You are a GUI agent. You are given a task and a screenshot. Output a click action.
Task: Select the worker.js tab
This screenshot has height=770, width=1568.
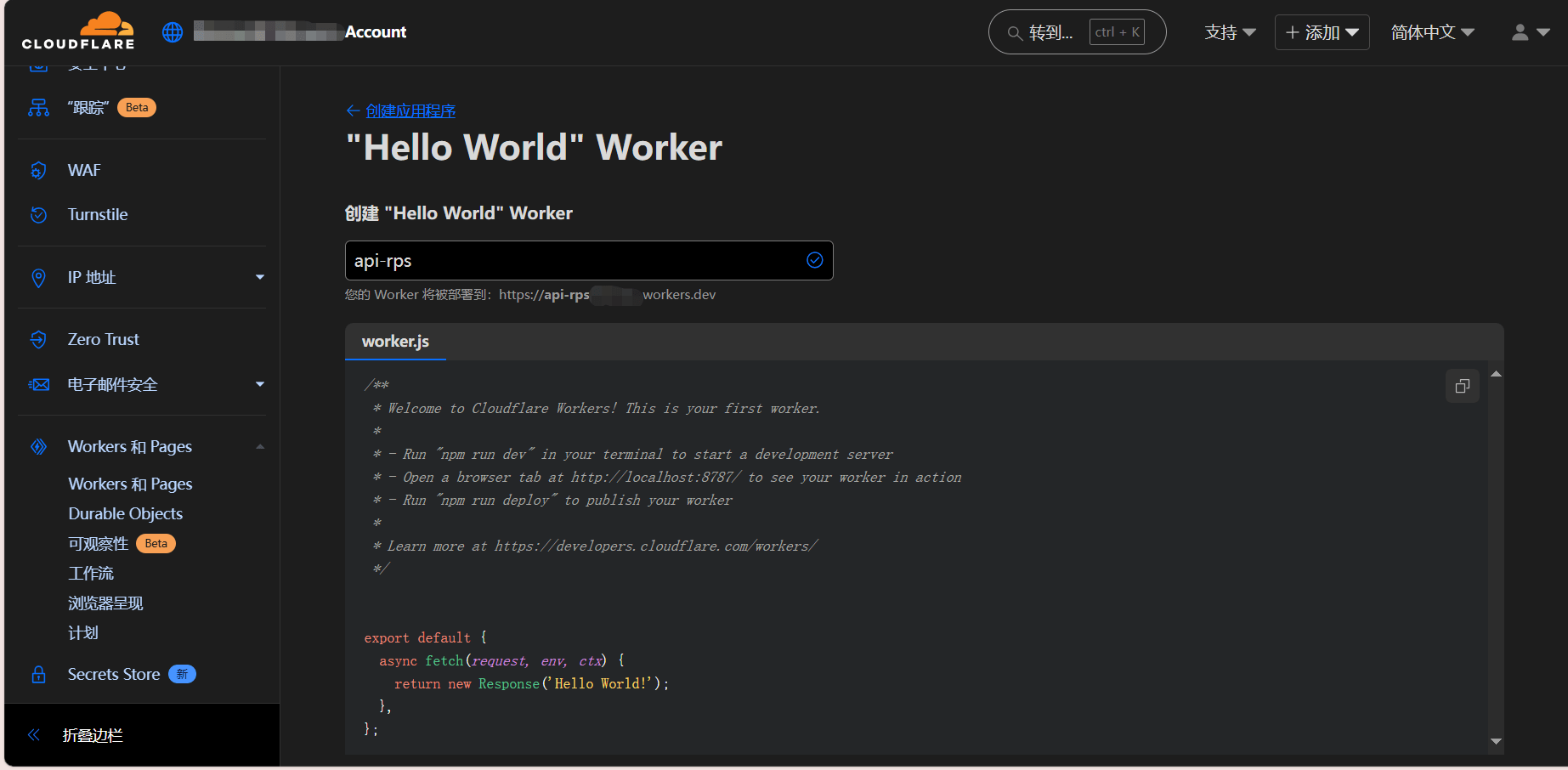click(x=395, y=342)
